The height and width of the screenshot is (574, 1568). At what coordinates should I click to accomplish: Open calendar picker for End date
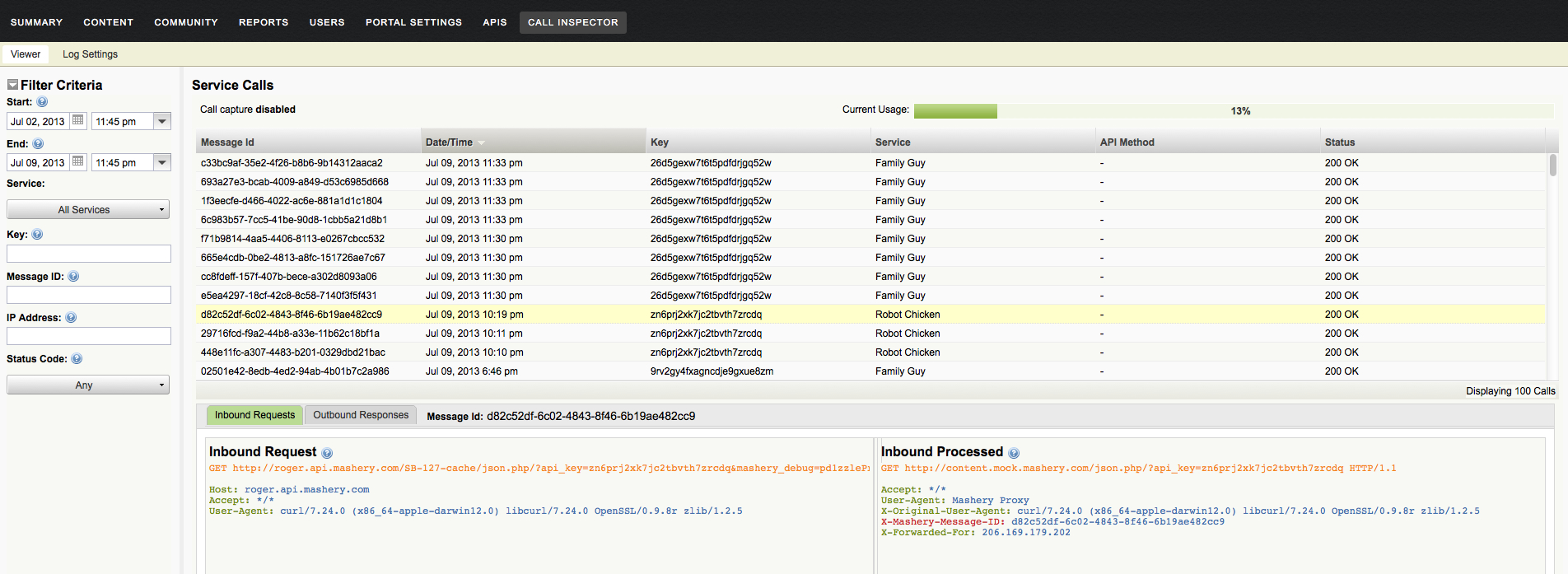click(77, 161)
